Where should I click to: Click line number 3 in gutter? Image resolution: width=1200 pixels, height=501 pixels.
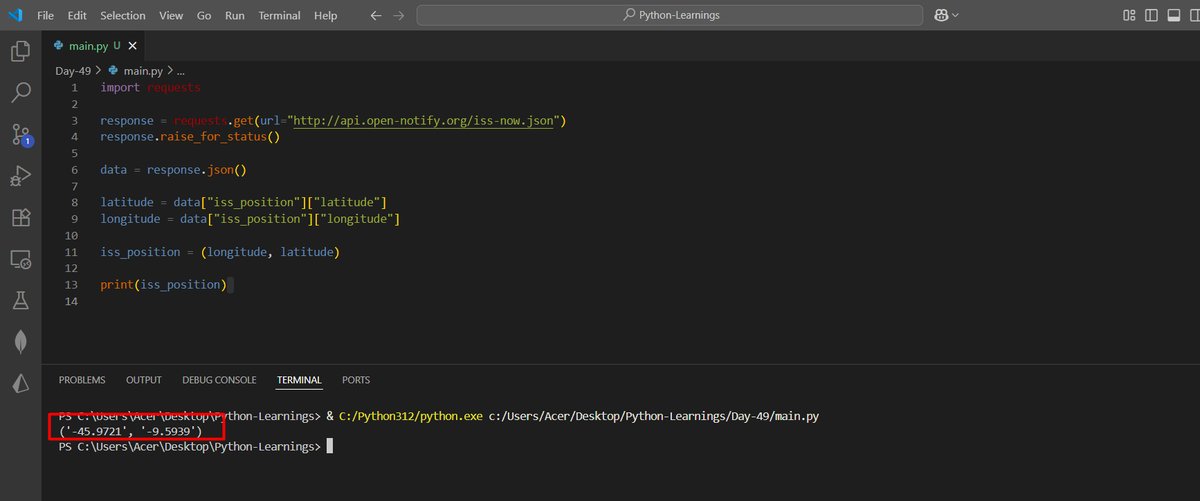point(74,120)
